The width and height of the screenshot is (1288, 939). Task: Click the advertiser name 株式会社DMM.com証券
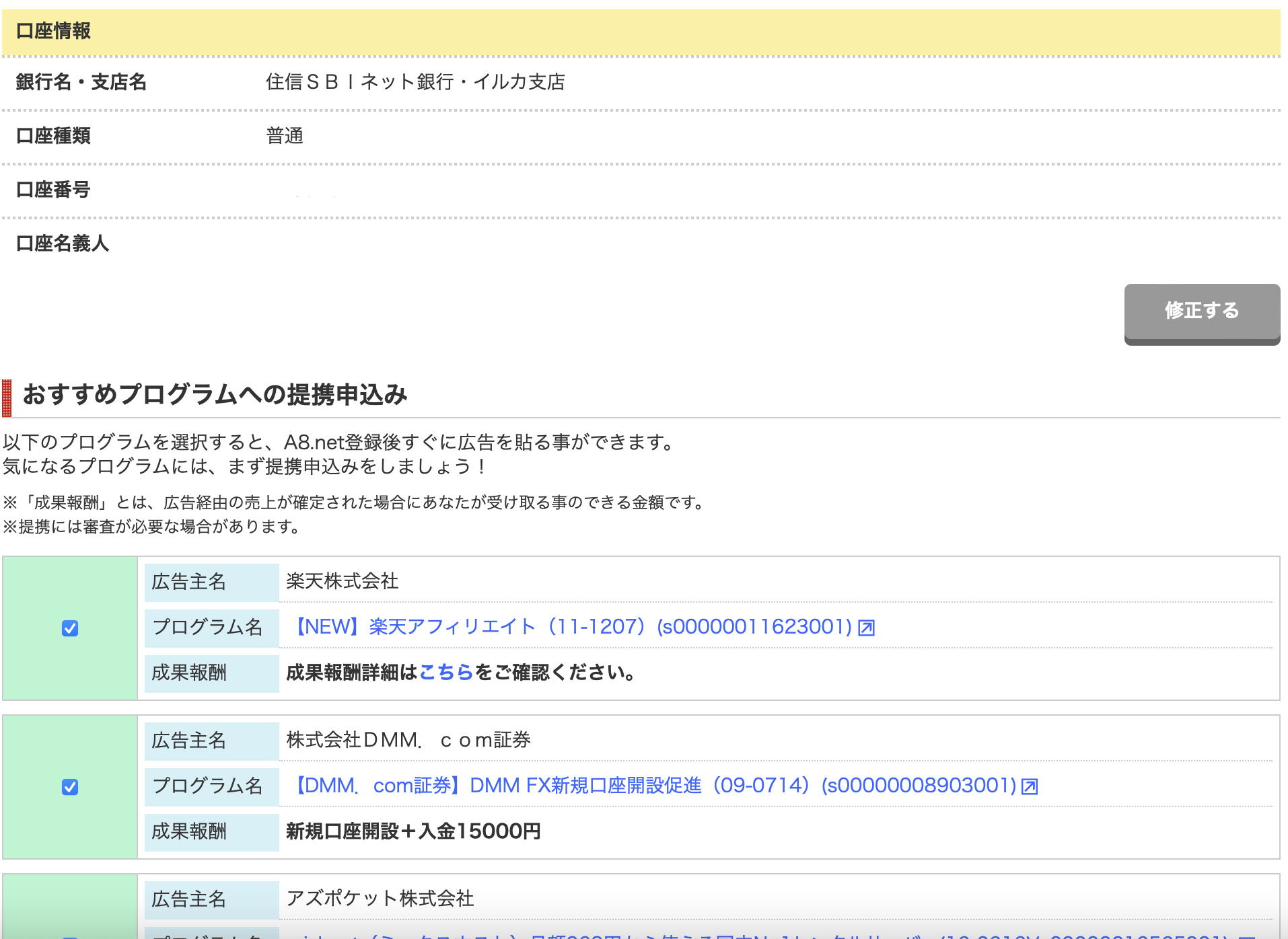tap(408, 740)
